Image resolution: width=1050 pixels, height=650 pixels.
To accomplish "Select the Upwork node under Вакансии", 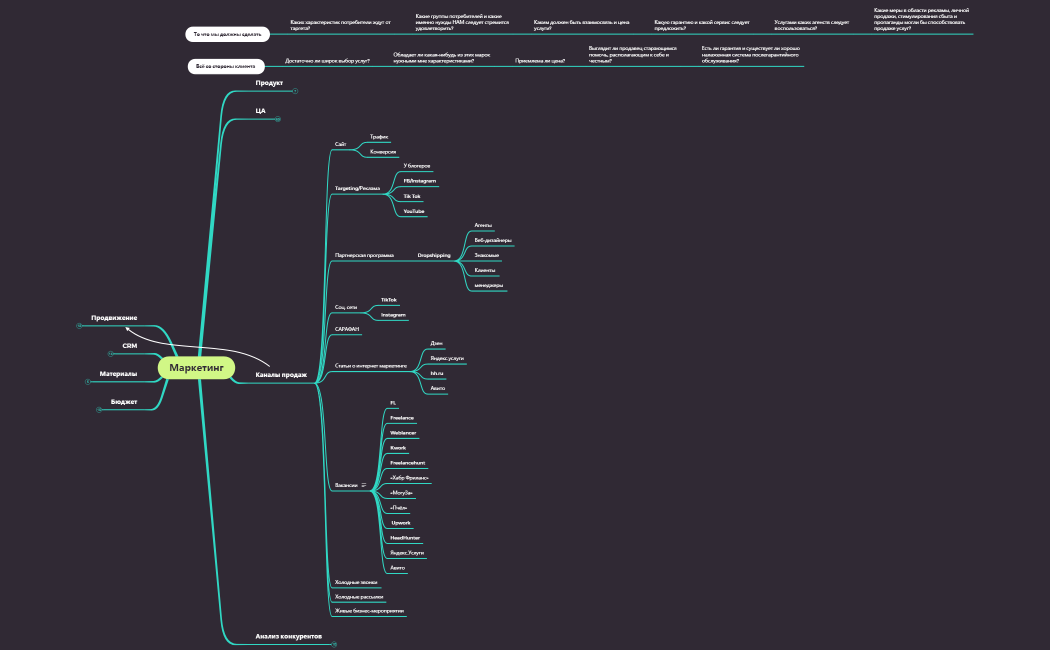I will point(400,523).
